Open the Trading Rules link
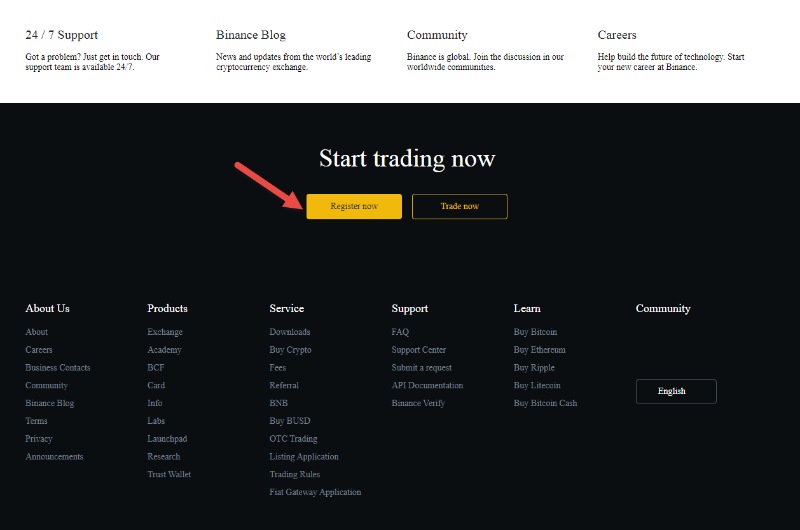Viewport: 800px width, 530px height. [295, 474]
